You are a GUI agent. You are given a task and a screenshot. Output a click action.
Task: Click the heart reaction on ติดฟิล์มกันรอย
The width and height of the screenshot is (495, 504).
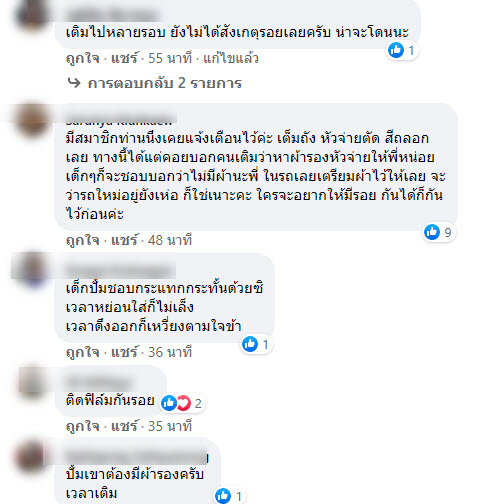pyautogui.click(x=184, y=403)
